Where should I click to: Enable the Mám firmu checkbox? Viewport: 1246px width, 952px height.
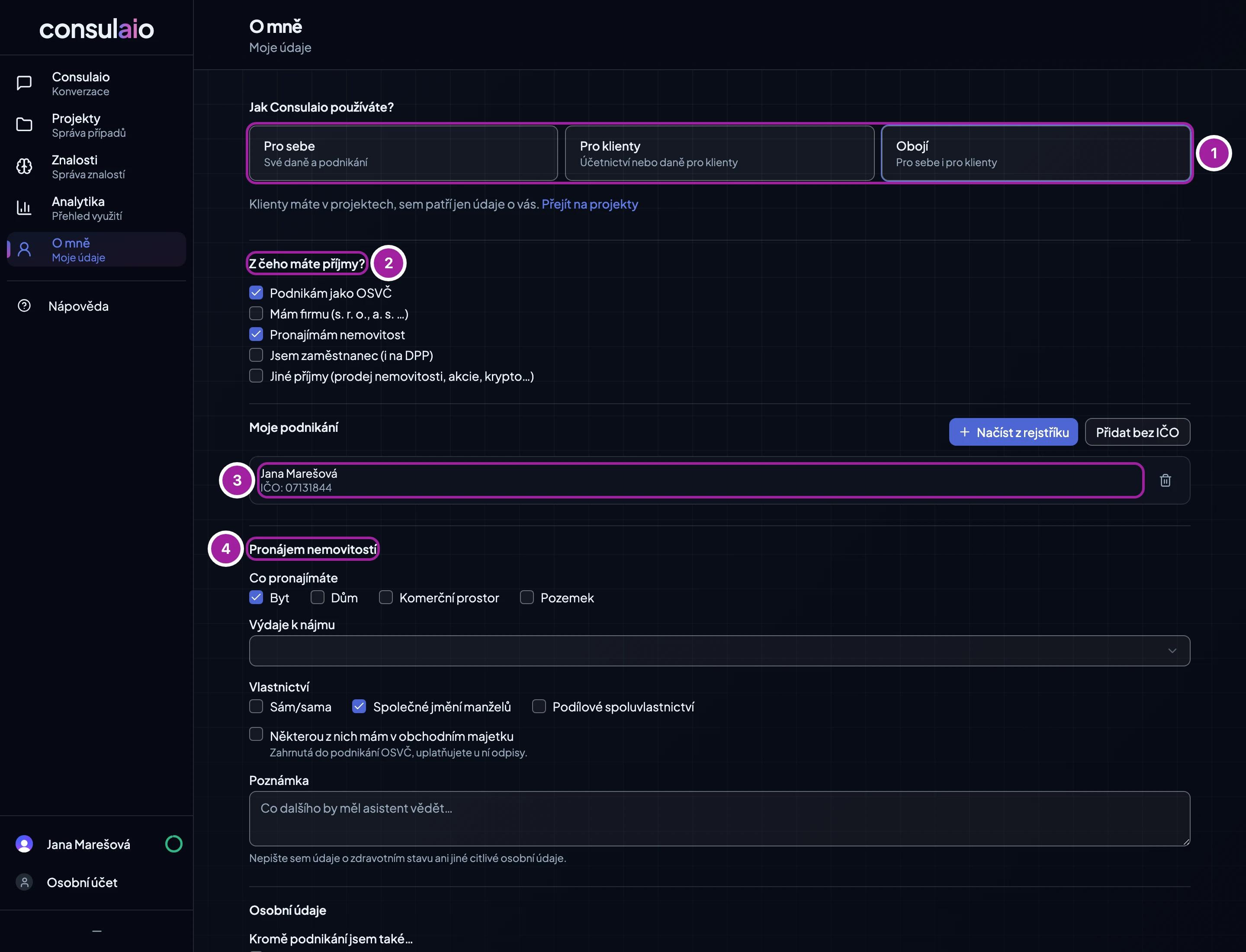pyautogui.click(x=256, y=313)
